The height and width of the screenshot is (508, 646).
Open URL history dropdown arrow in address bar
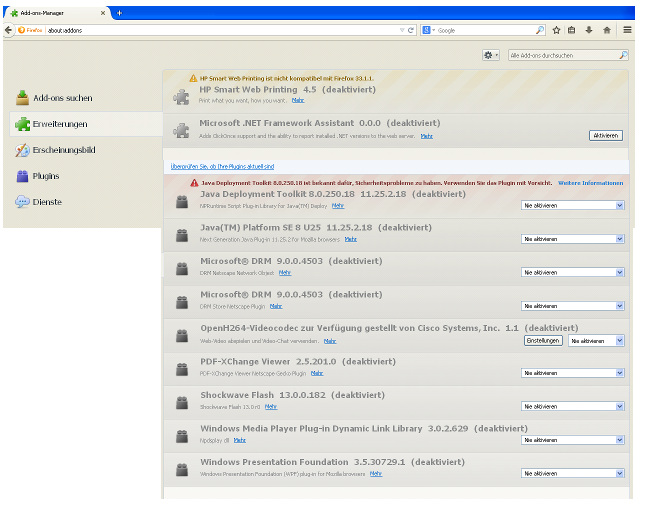tap(402, 30)
